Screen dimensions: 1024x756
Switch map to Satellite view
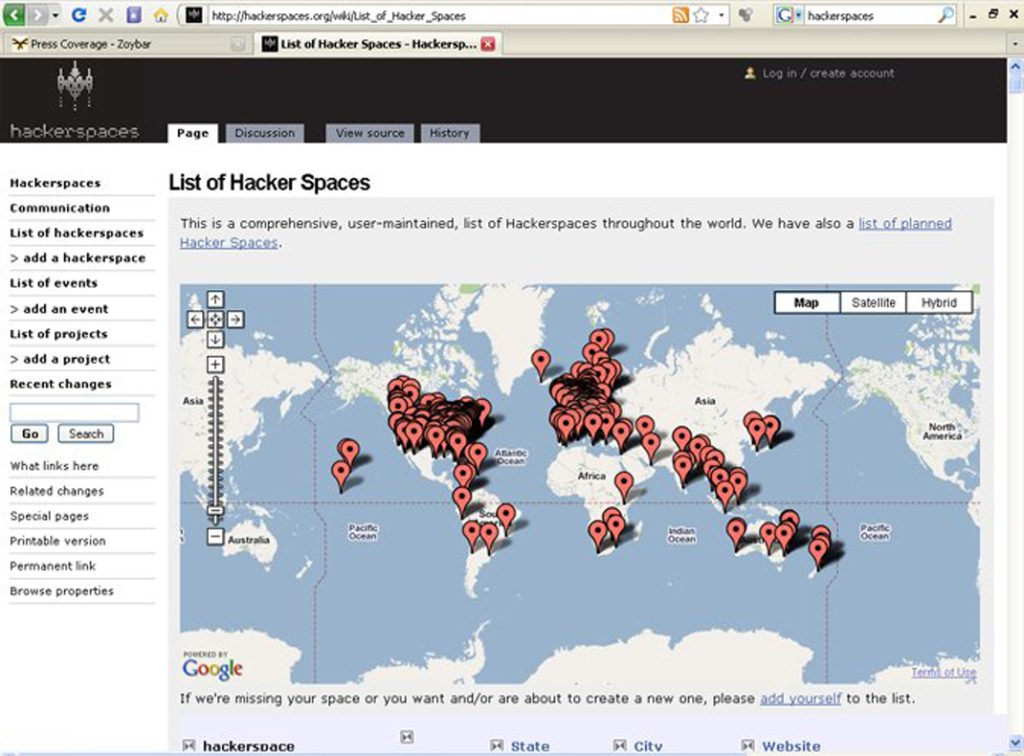click(x=873, y=303)
